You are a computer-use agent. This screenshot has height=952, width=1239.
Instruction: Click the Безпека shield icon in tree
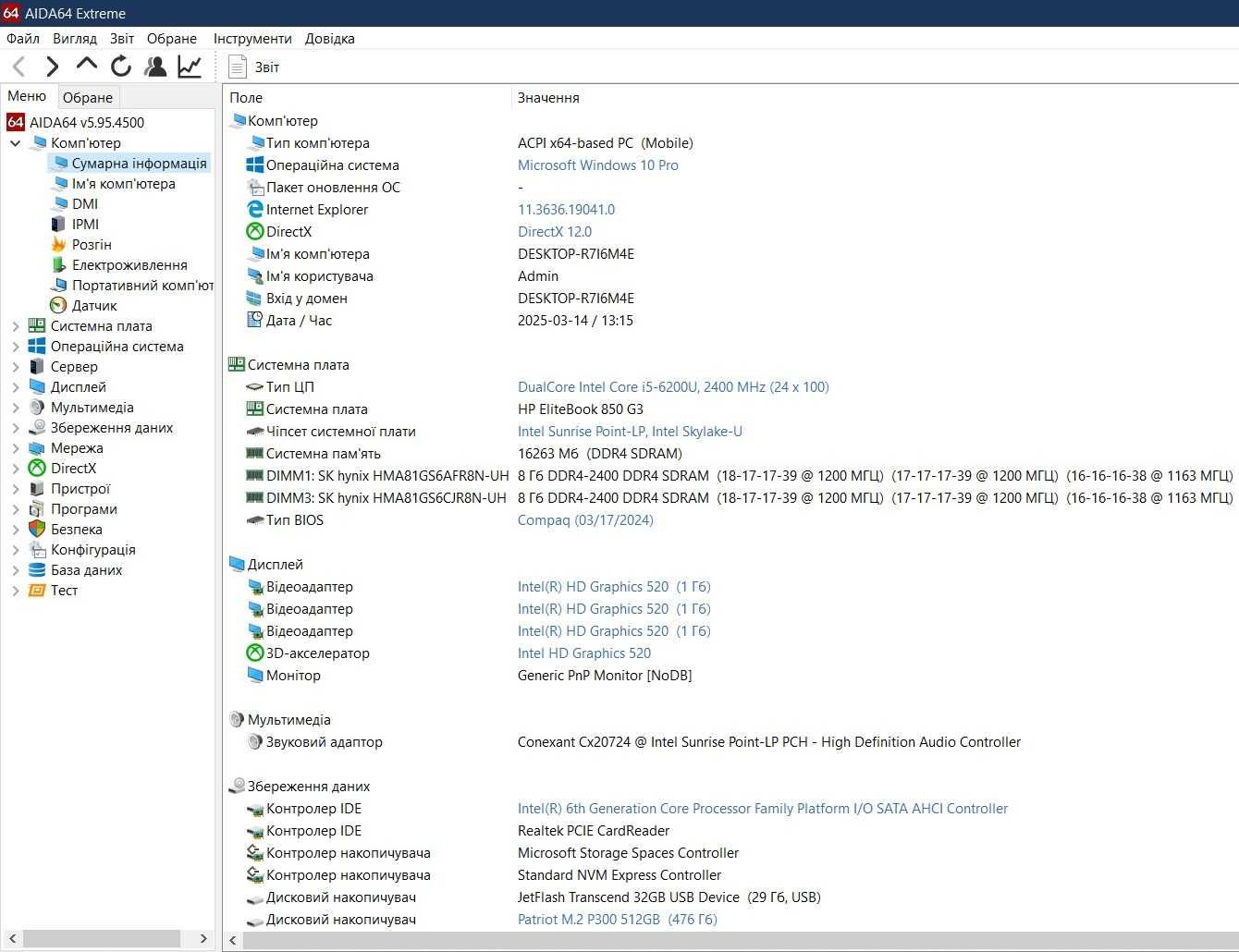[37, 530]
